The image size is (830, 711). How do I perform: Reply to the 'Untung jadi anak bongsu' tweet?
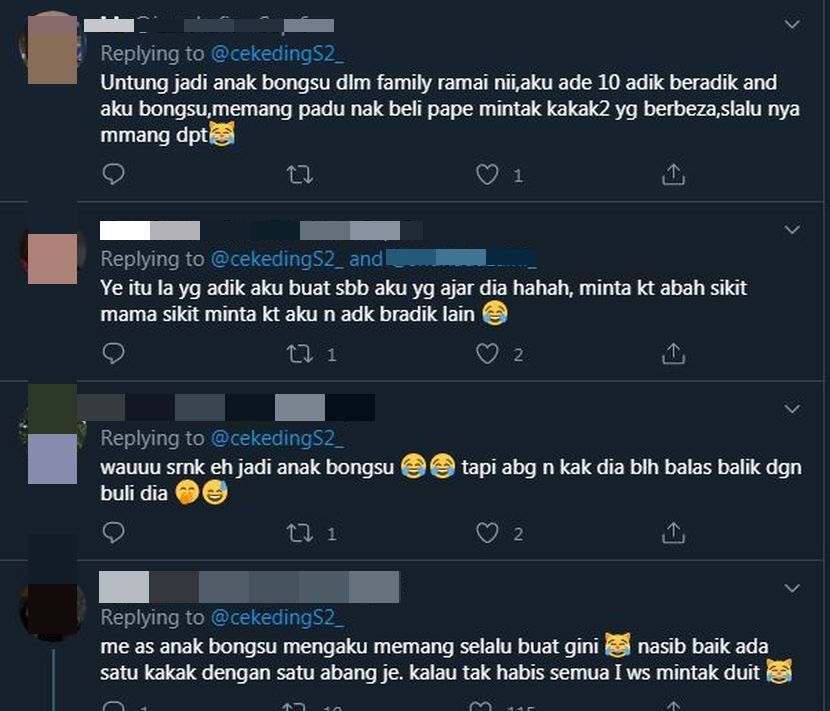point(113,174)
